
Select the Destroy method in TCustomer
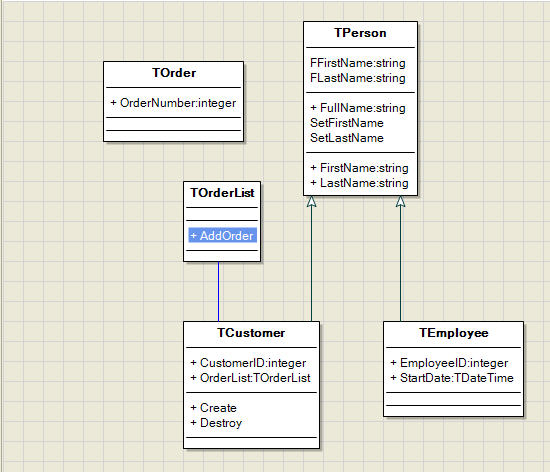pos(216,423)
